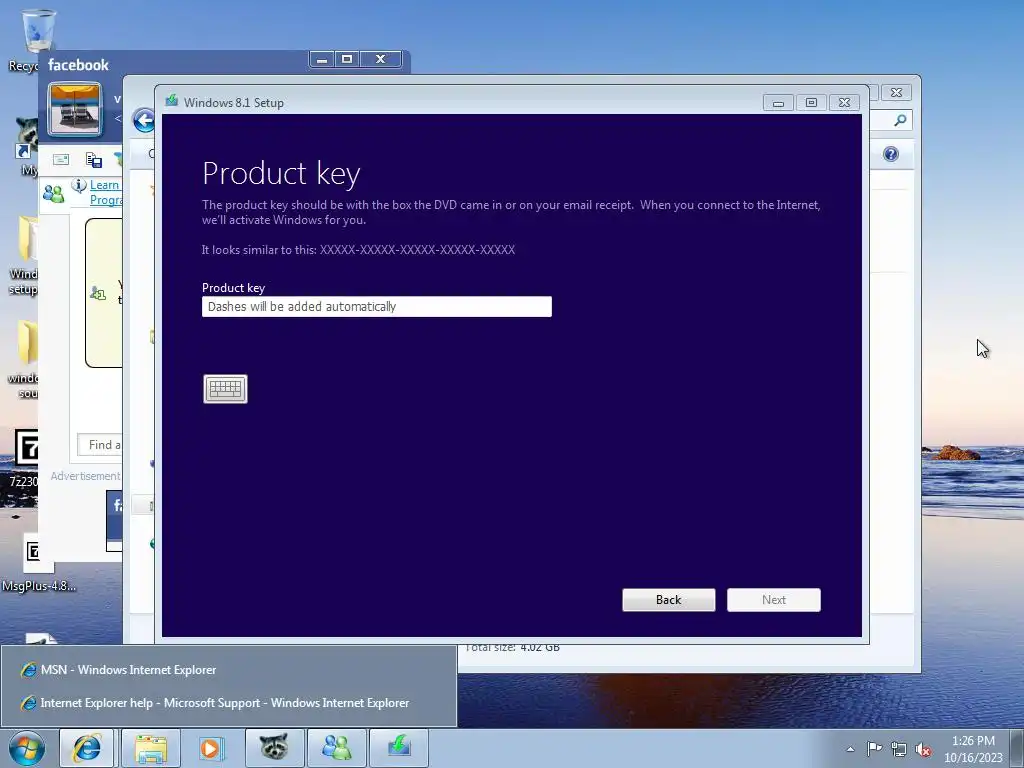The width and height of the screenshot is (1024, 768).
Task: Show hidden tray icons arrow
Action: pyautogui.click(x=850, y=749)
